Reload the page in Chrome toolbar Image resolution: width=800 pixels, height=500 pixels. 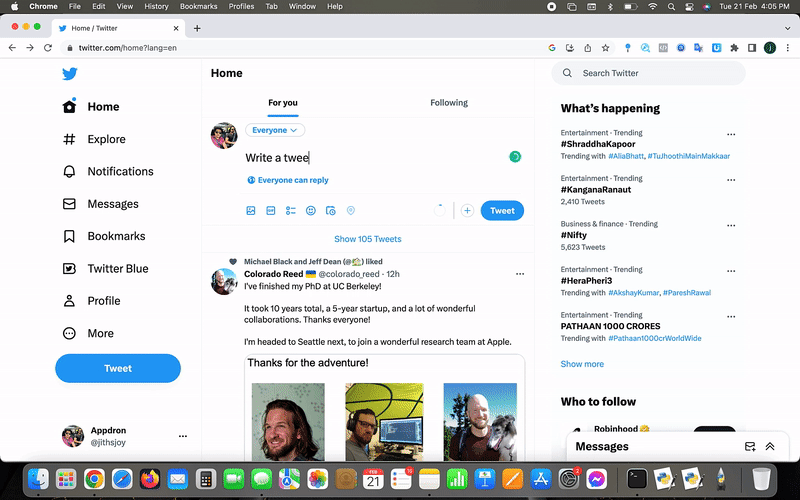[x=48, y=48]
